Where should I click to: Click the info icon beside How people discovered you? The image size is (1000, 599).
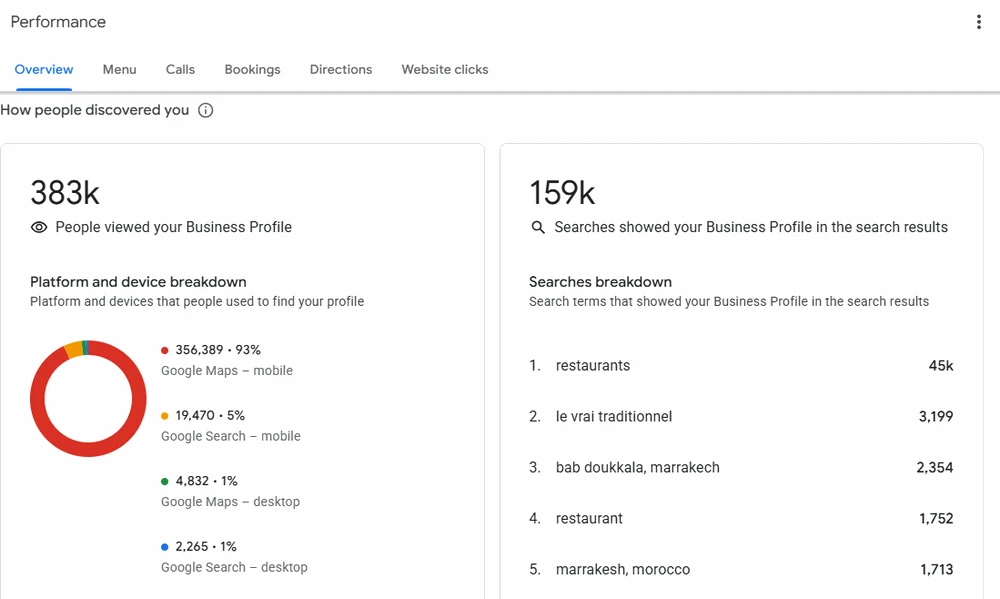(205, 110)
